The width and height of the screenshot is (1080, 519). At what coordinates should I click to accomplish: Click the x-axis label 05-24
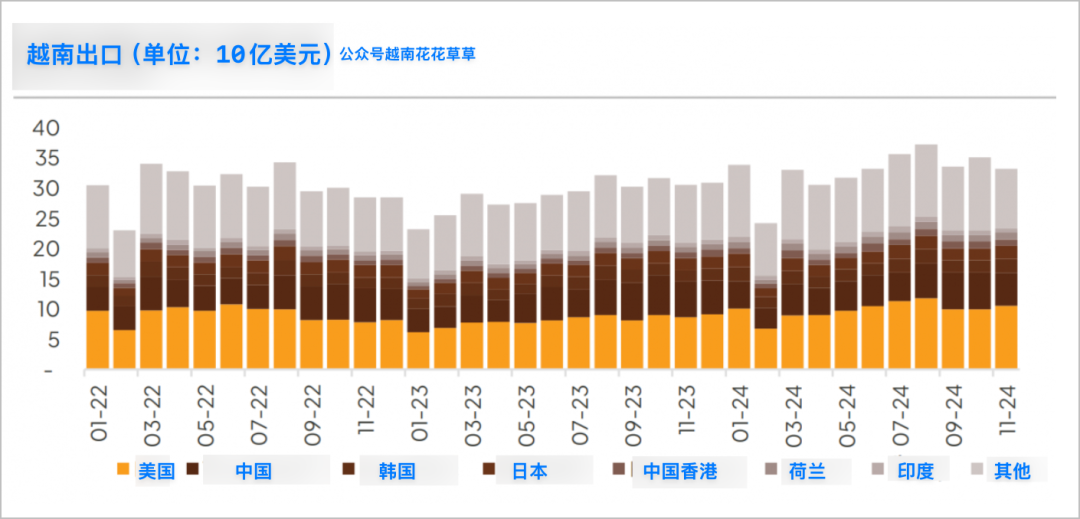pyautogui.click(x=846, y=416)
